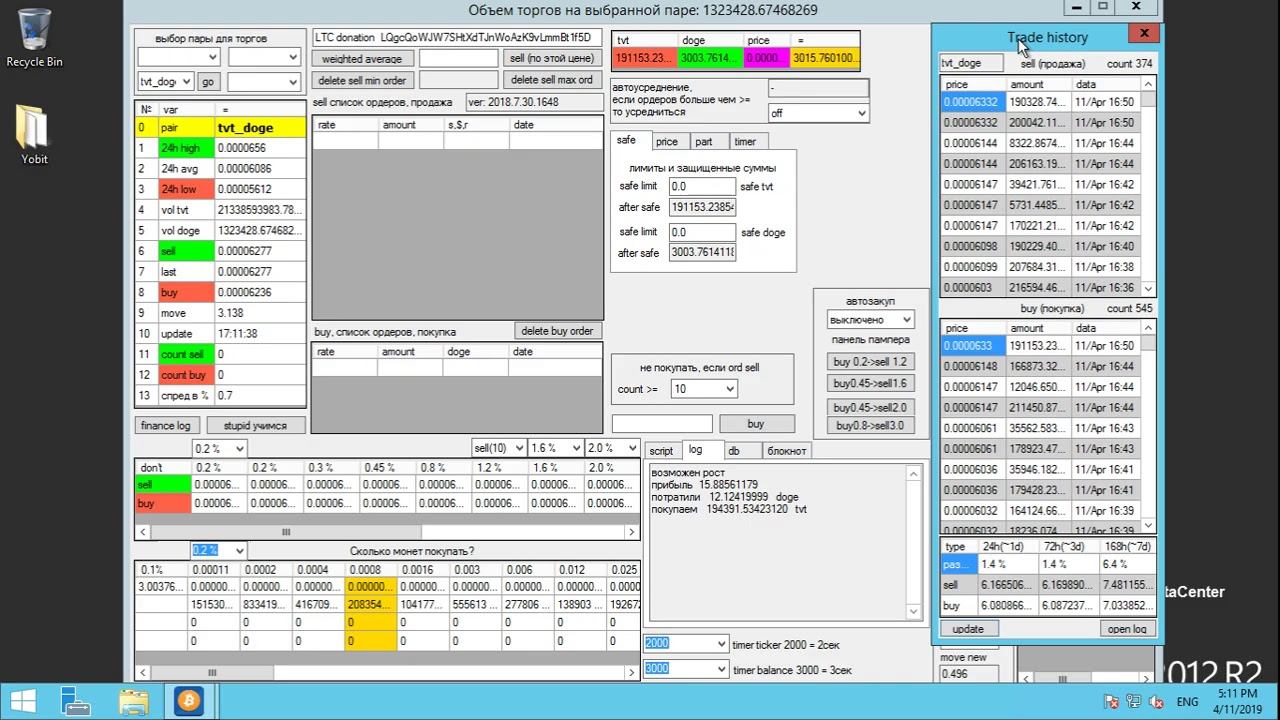Click the Windows Start button
Screen dimensions: 1280x720
(x=24, y=701)
